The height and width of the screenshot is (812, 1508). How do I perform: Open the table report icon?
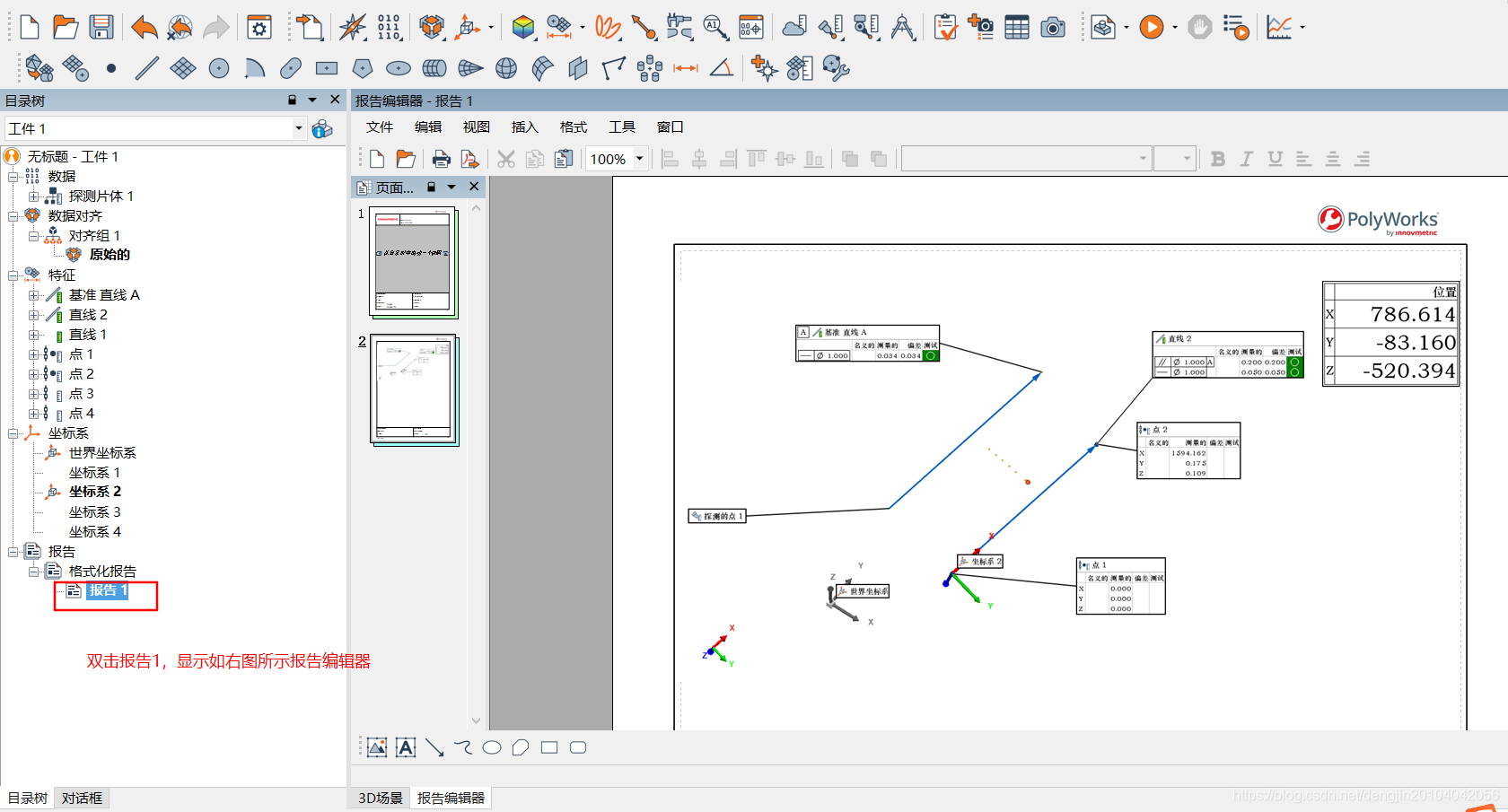[1017, 28]
